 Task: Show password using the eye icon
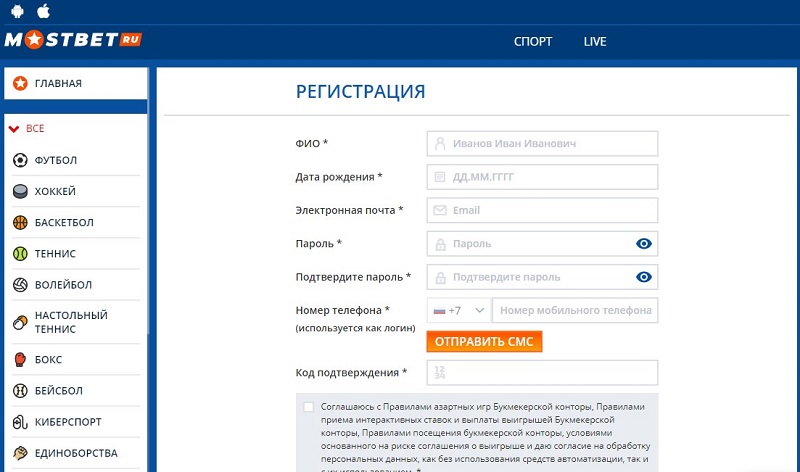(643, 243)
